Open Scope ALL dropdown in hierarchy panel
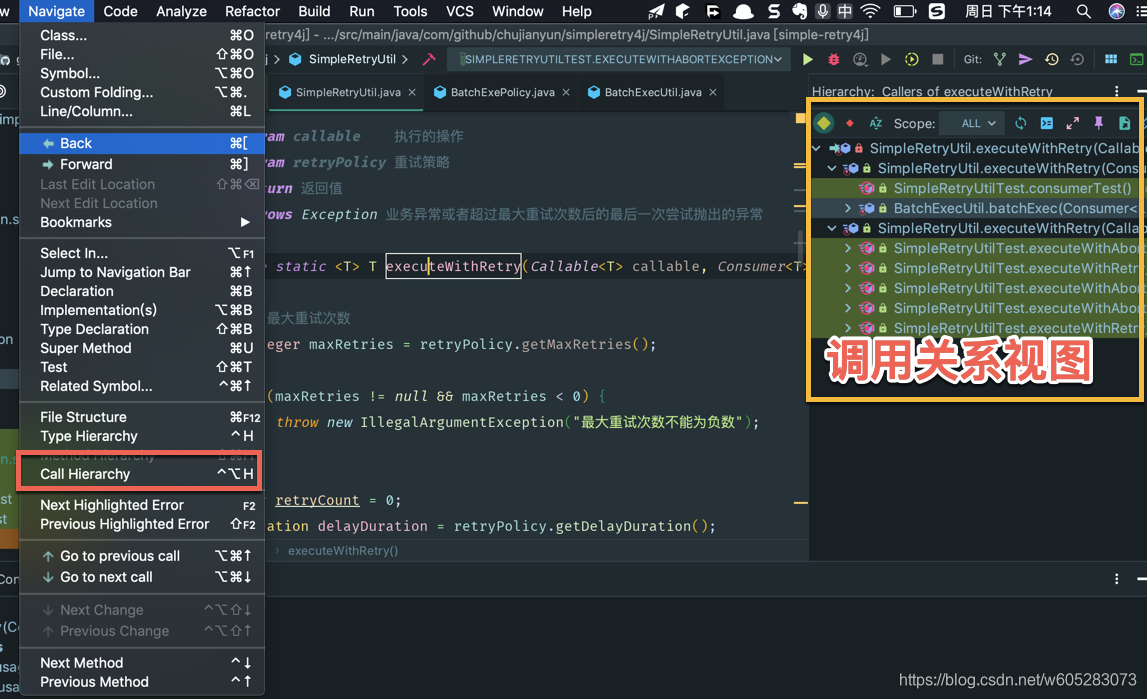 tap(971, 124)
